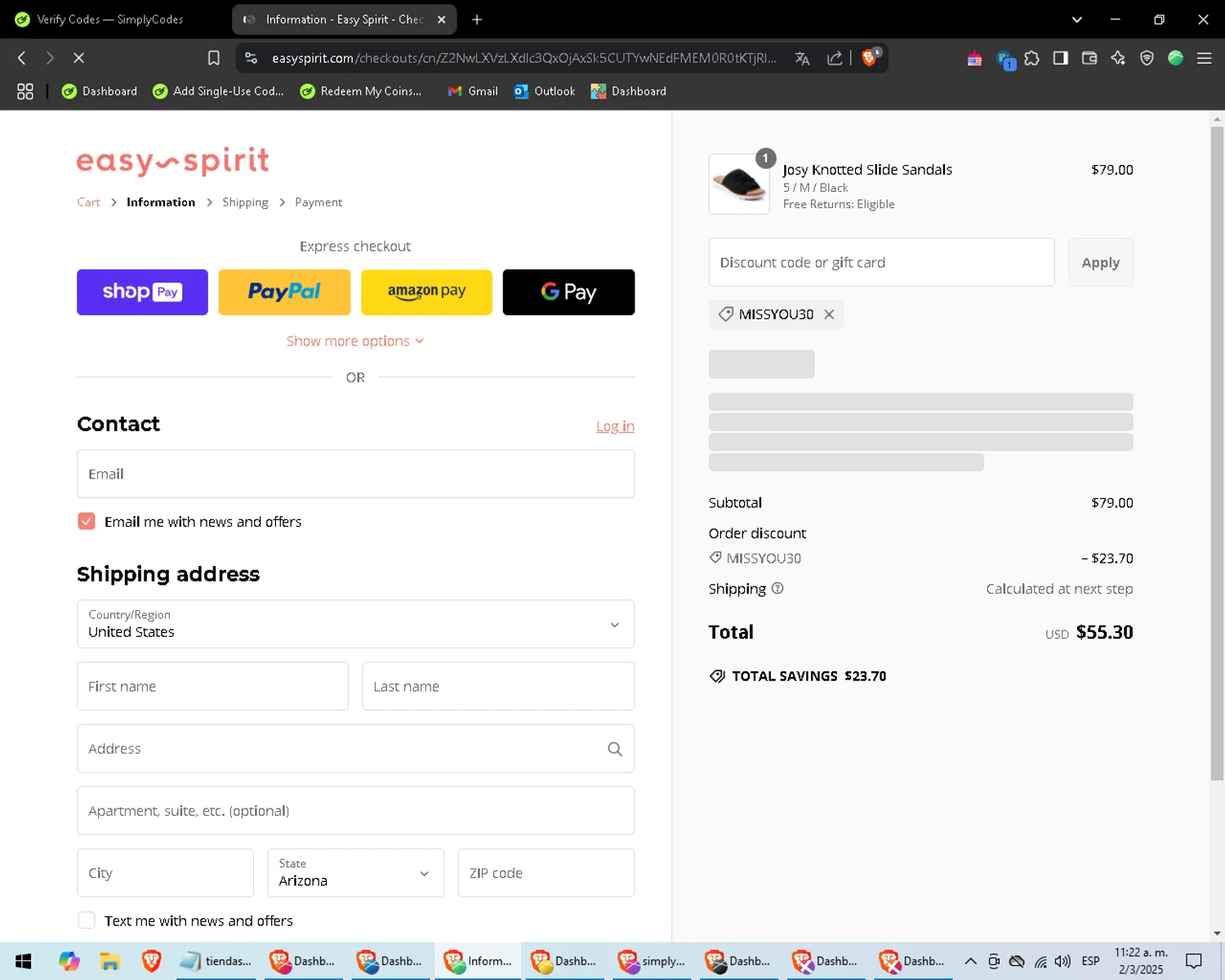
Task: Close the Easy Spirit checkout tab
Action: 442,20
